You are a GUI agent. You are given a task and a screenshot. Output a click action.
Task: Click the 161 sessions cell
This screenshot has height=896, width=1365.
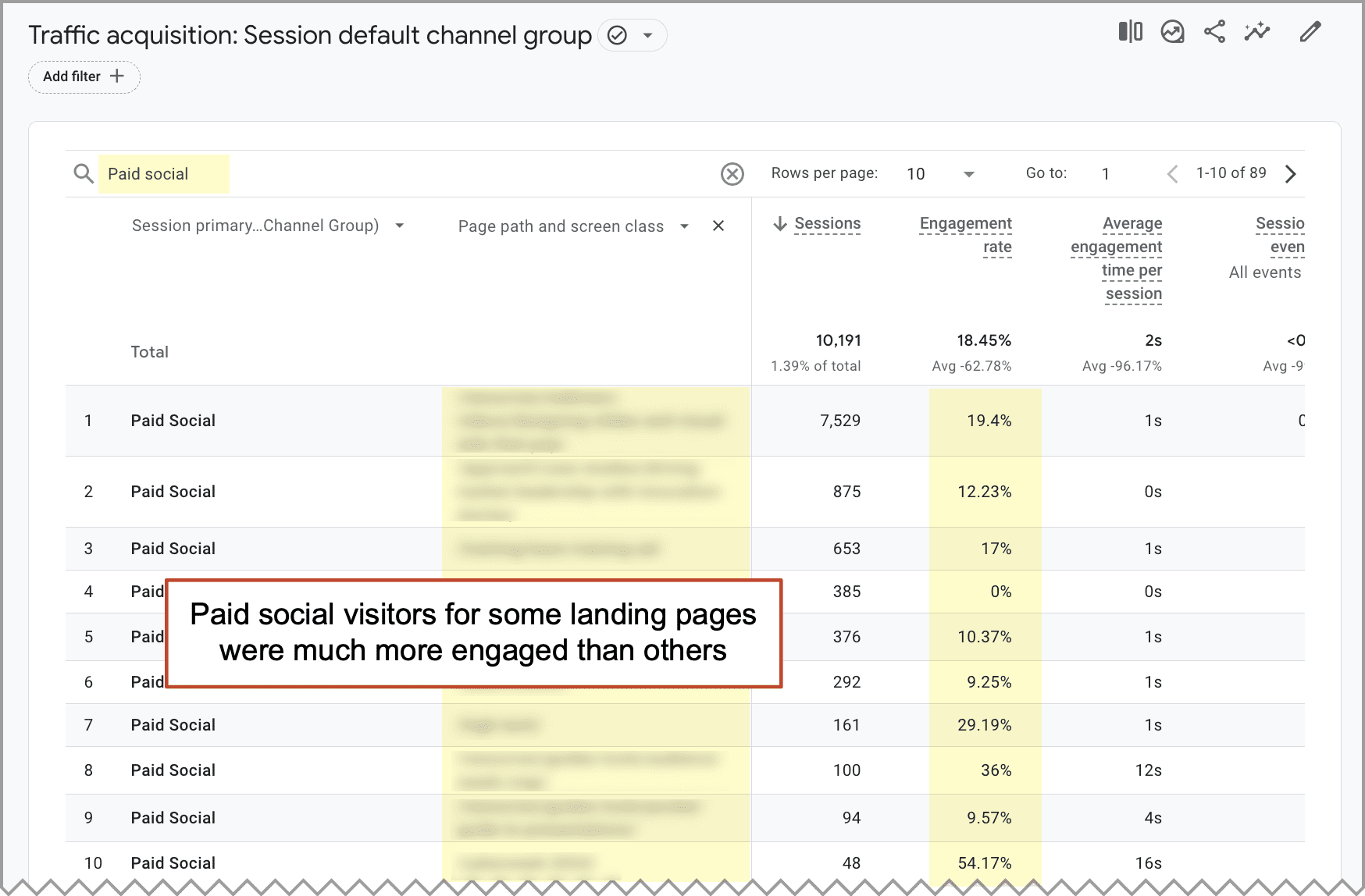click(846, 725)
